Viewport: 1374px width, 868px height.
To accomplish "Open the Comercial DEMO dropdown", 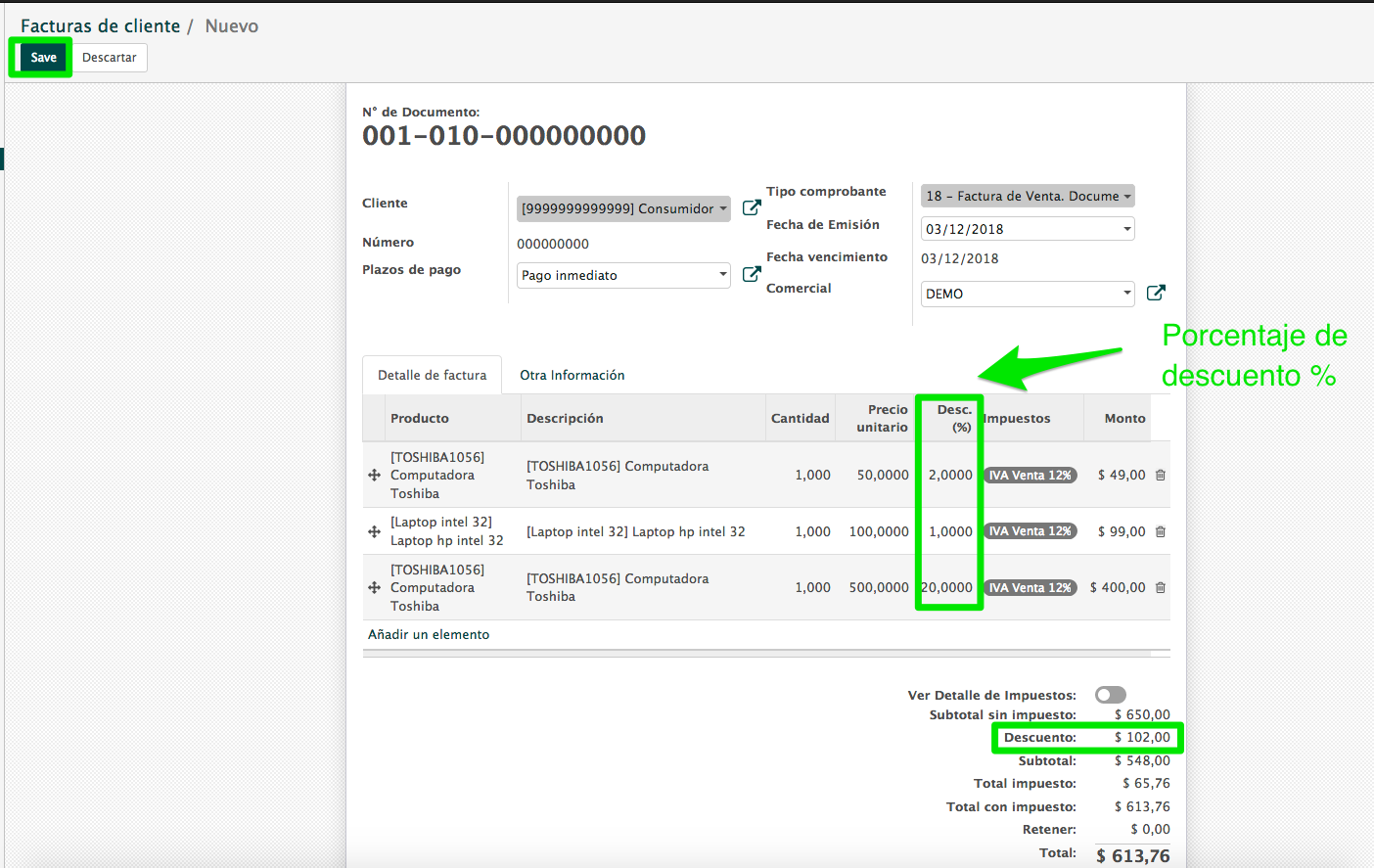I will click(1028, 294).
